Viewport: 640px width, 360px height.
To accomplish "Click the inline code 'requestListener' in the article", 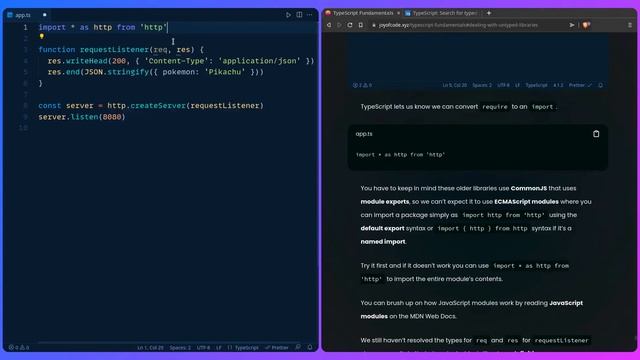I will coord(561,340).
